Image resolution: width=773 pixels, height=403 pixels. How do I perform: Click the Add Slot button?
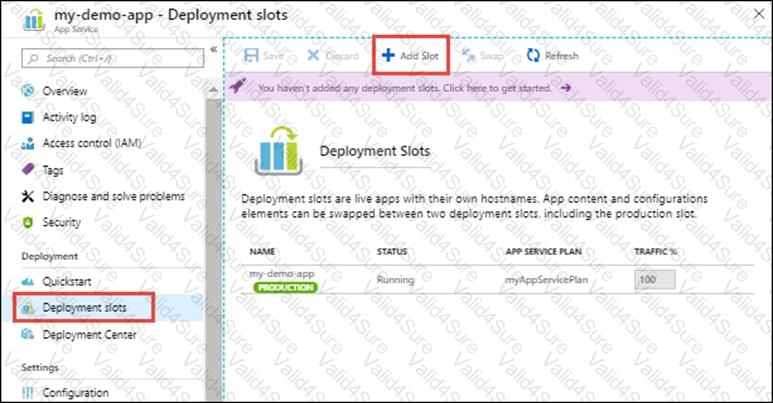(x=411, y=56)
